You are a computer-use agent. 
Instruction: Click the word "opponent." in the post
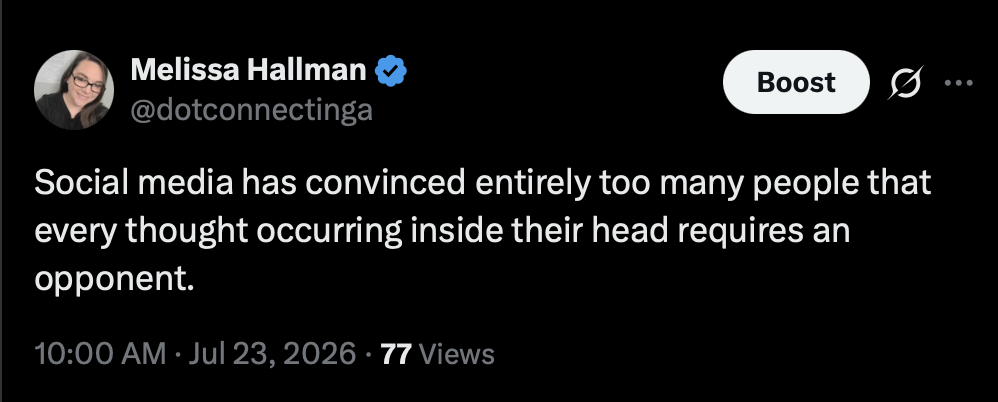tap(113, 280)
